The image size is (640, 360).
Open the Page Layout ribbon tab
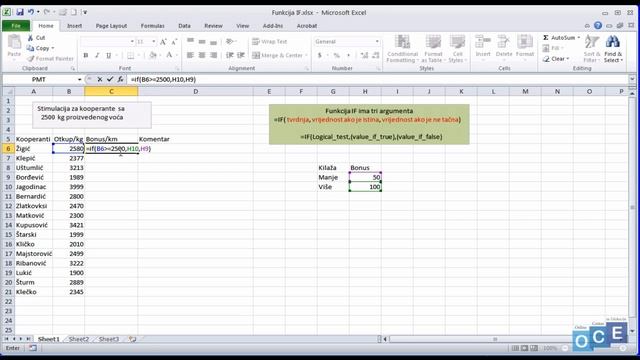click(111, 26)
